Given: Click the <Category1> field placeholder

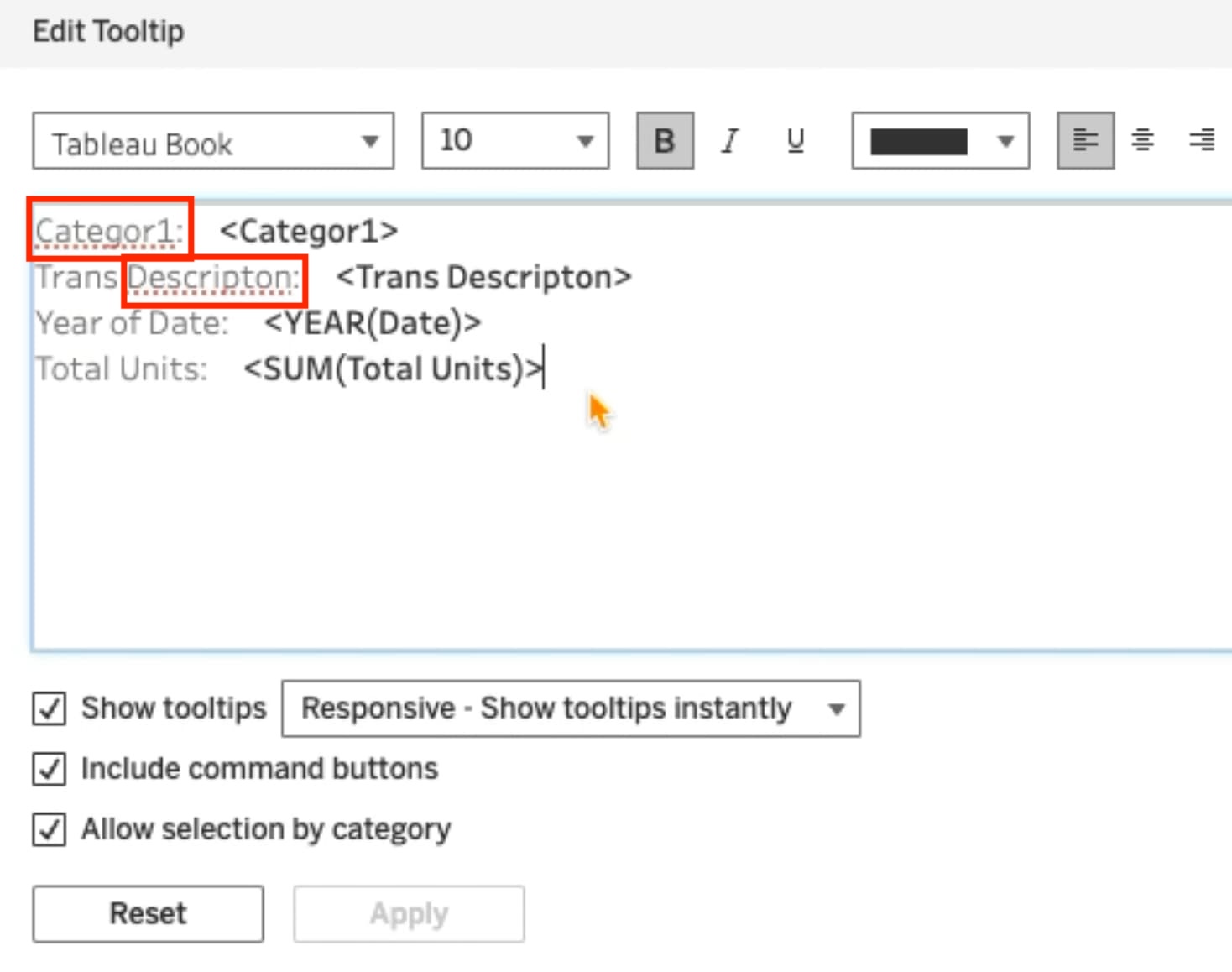Looking at the screenshot, I should click(308, 232).
